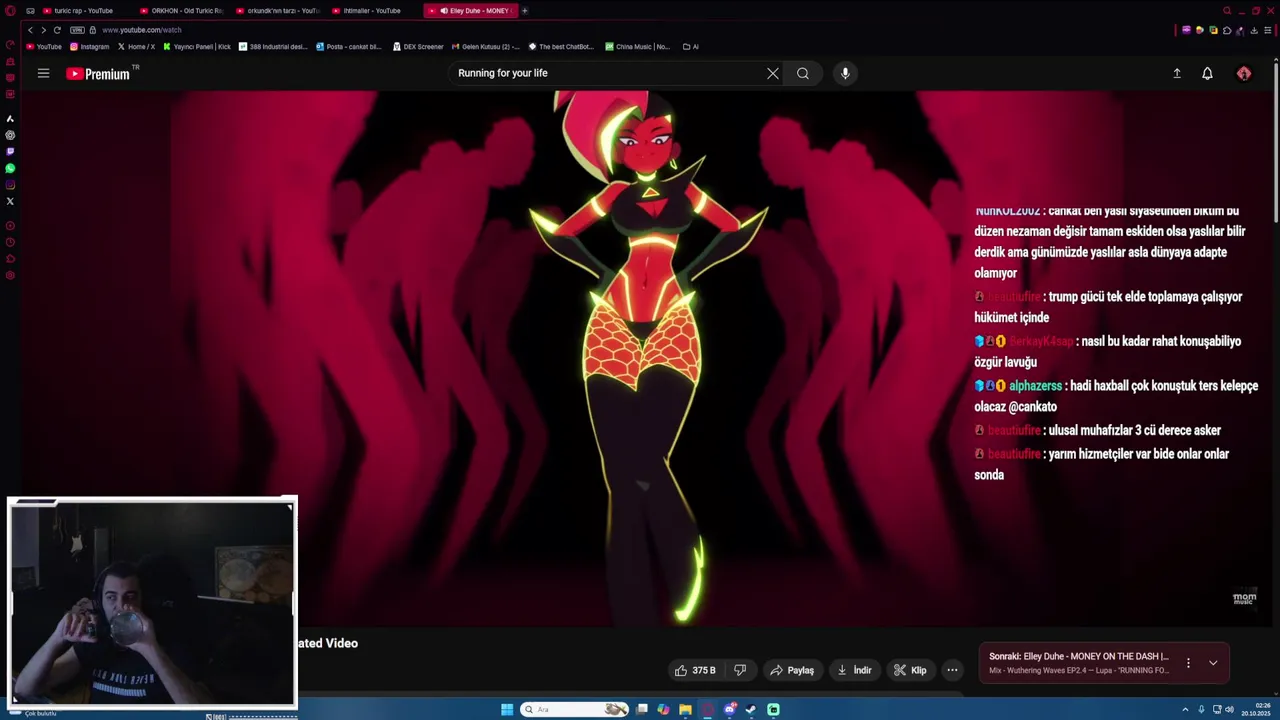Open the Instagram bookmark
Viewport: 1280px width, 720px height.
click(89, 46)
